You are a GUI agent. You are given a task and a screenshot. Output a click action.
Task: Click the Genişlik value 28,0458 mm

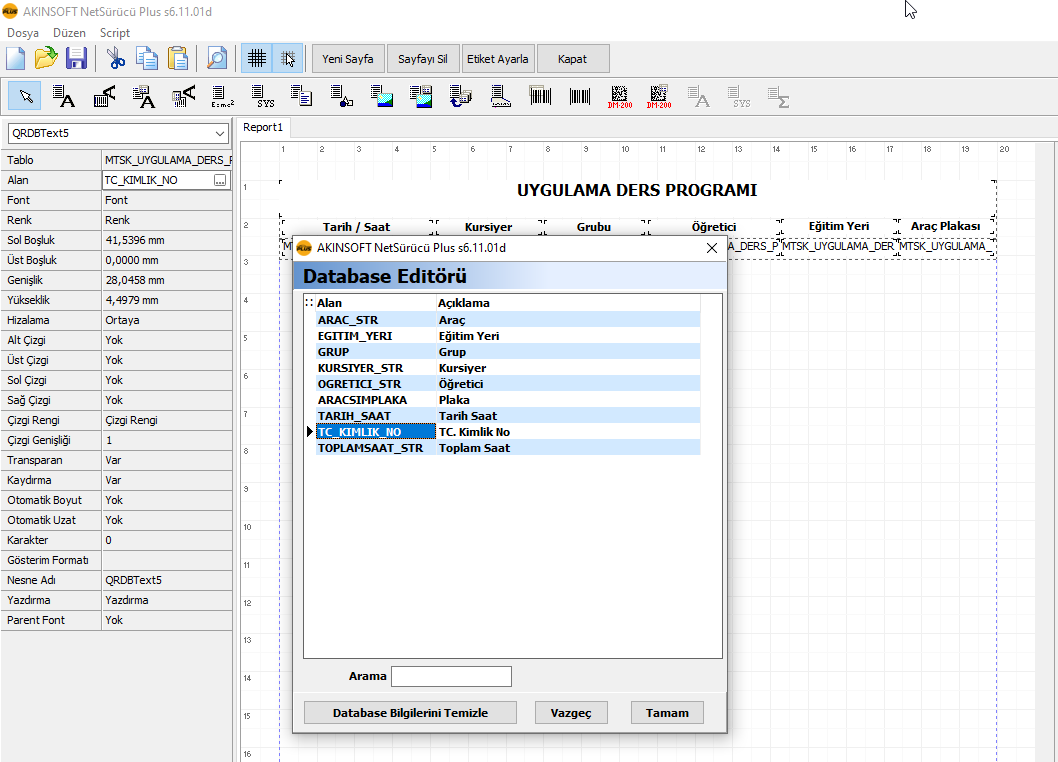pos(167,280)
